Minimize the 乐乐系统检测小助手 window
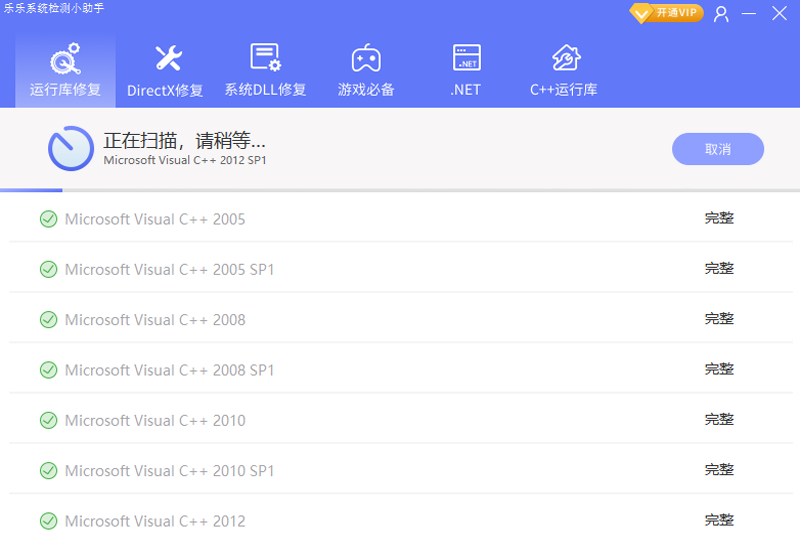 pos(750,14)
